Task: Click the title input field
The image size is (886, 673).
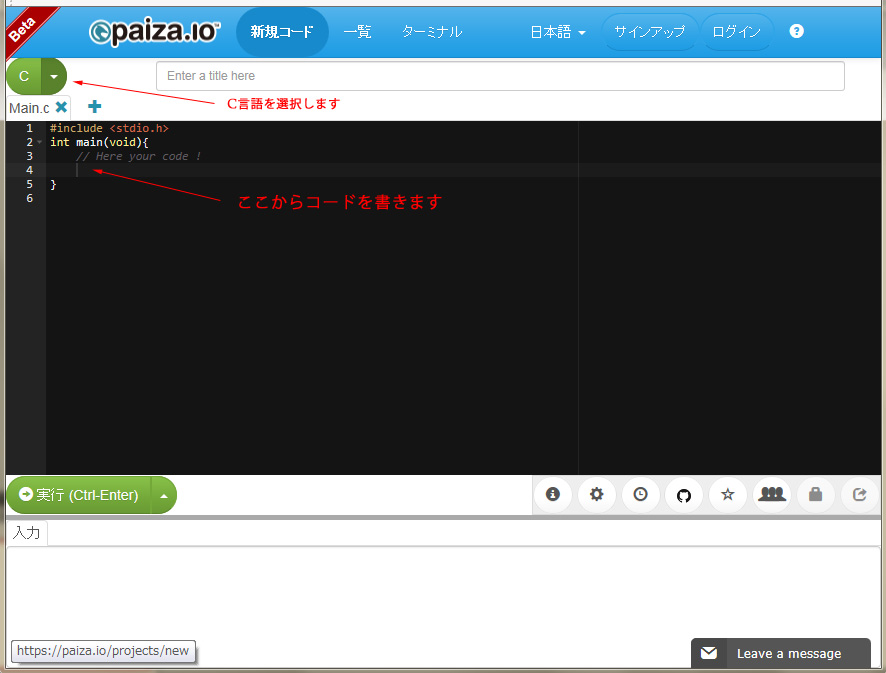Action: [x=500, y=76]
